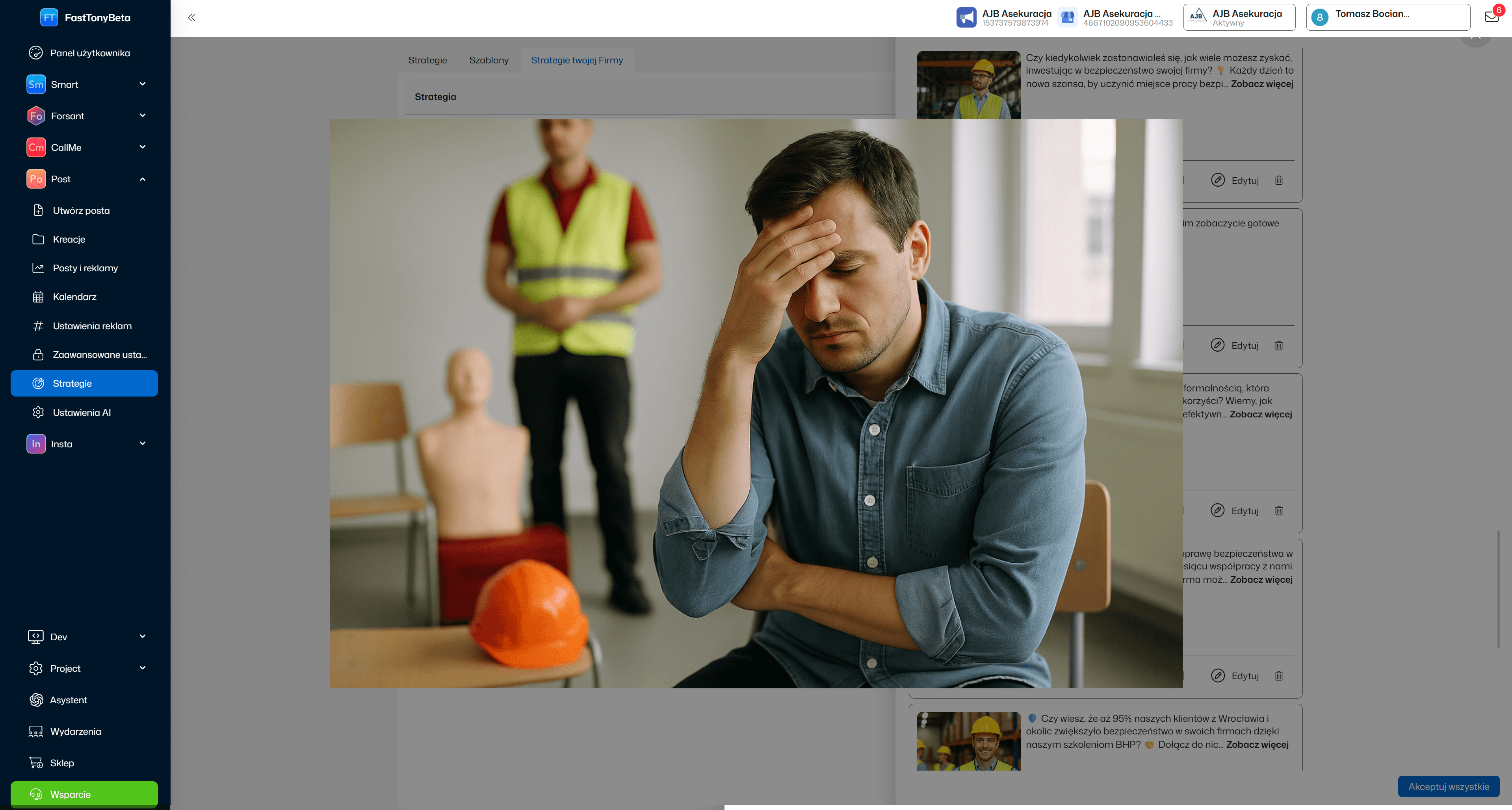Switch to the Strategie twojej Firmy tab

[x=577, y=60]
